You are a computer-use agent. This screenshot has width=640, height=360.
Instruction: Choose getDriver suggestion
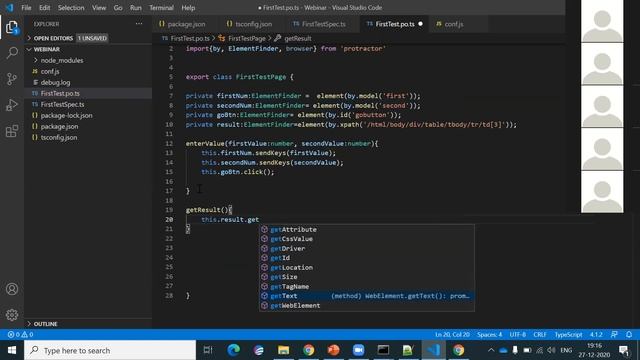click(x=367, y=249)
